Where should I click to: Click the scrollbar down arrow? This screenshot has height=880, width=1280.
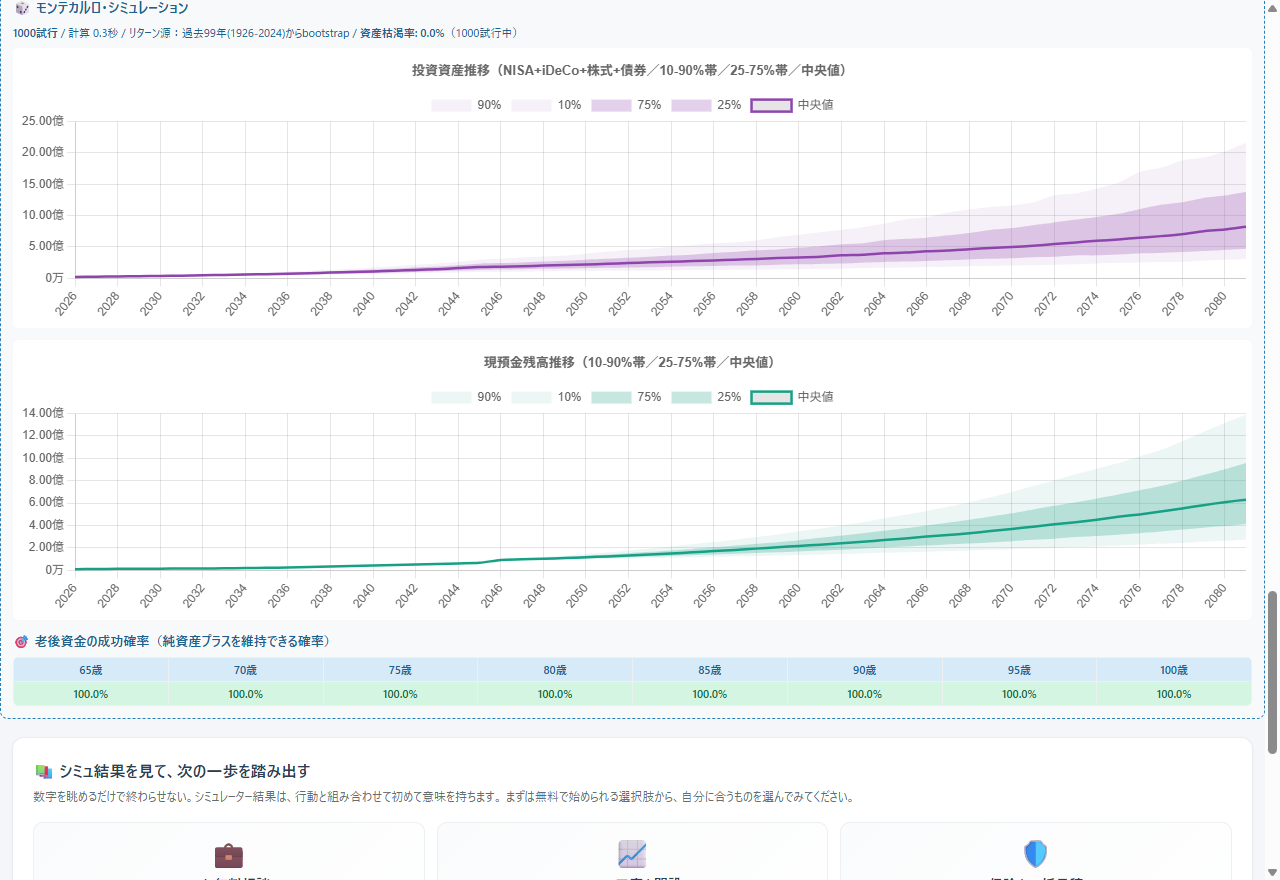(x=1272, y=871)
